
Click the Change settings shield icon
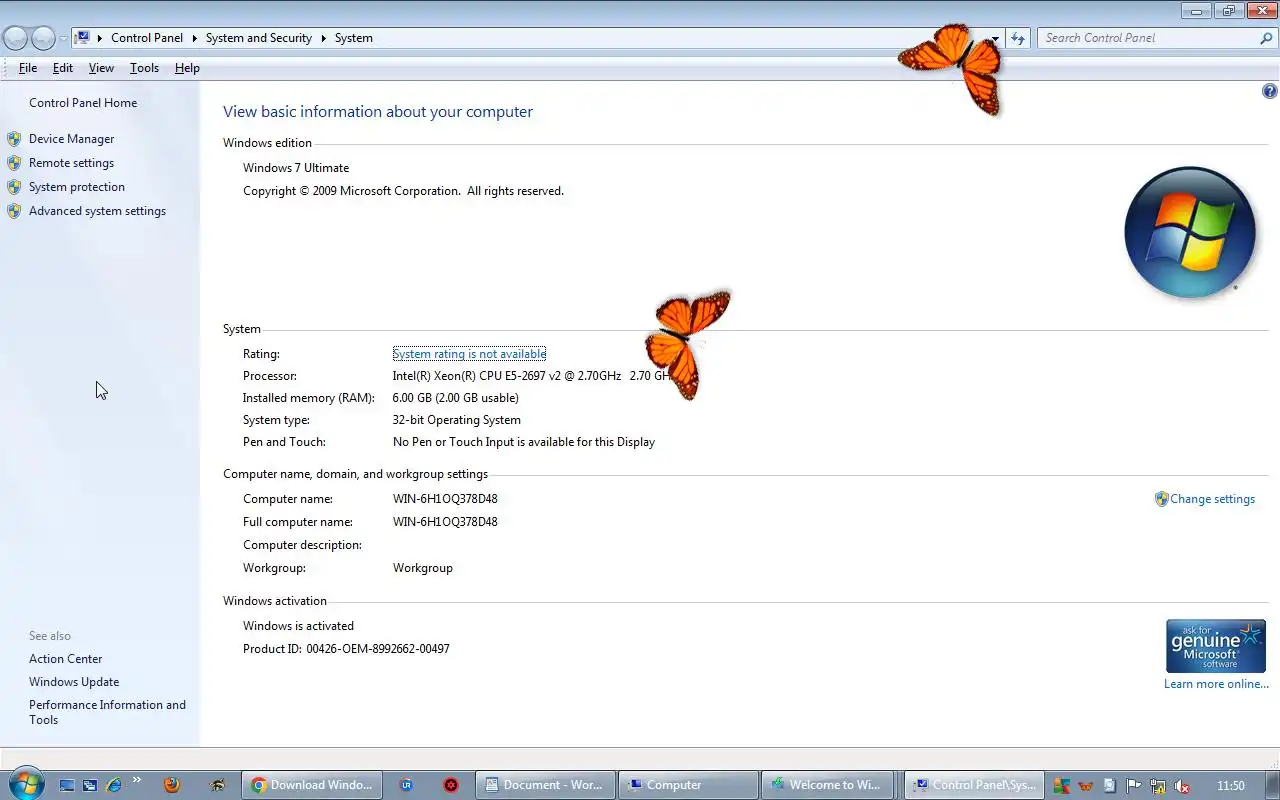pos(1161,499)
